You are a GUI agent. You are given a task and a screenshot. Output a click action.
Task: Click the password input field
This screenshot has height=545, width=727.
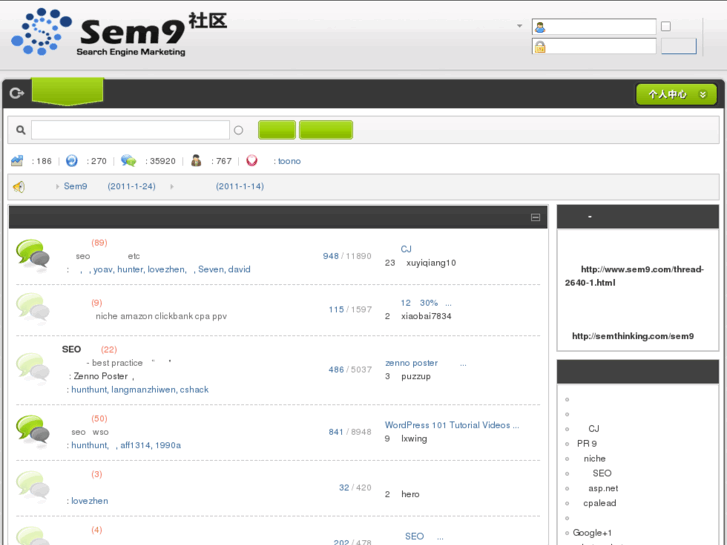[x=594, y=46]
